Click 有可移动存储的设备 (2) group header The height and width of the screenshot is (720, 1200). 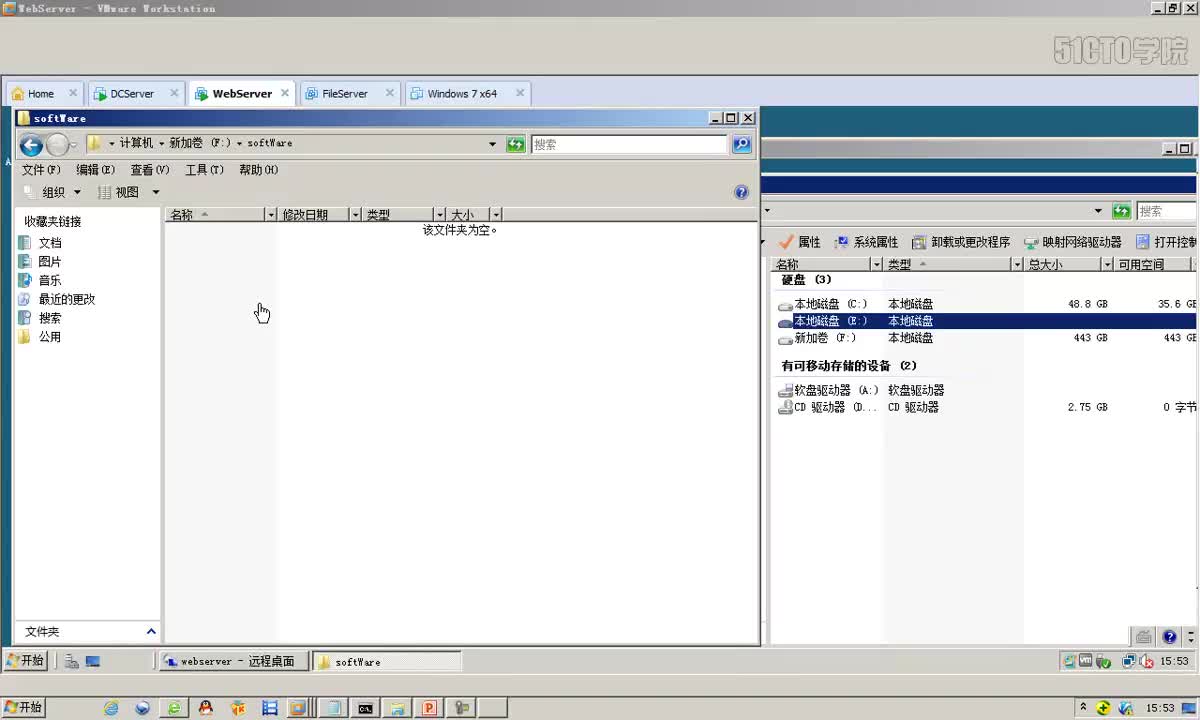849,366
